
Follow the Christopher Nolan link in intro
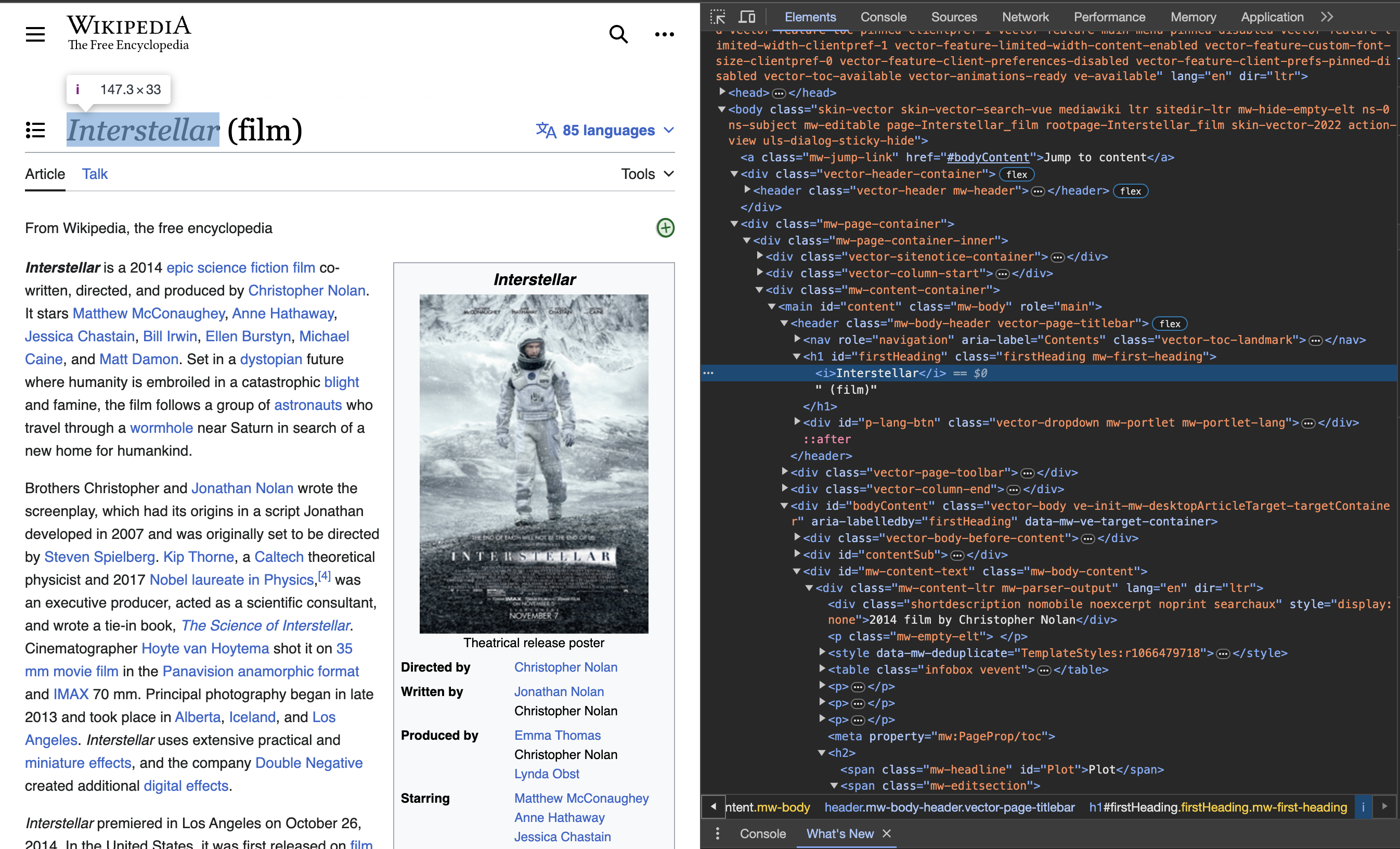[306, 290]
